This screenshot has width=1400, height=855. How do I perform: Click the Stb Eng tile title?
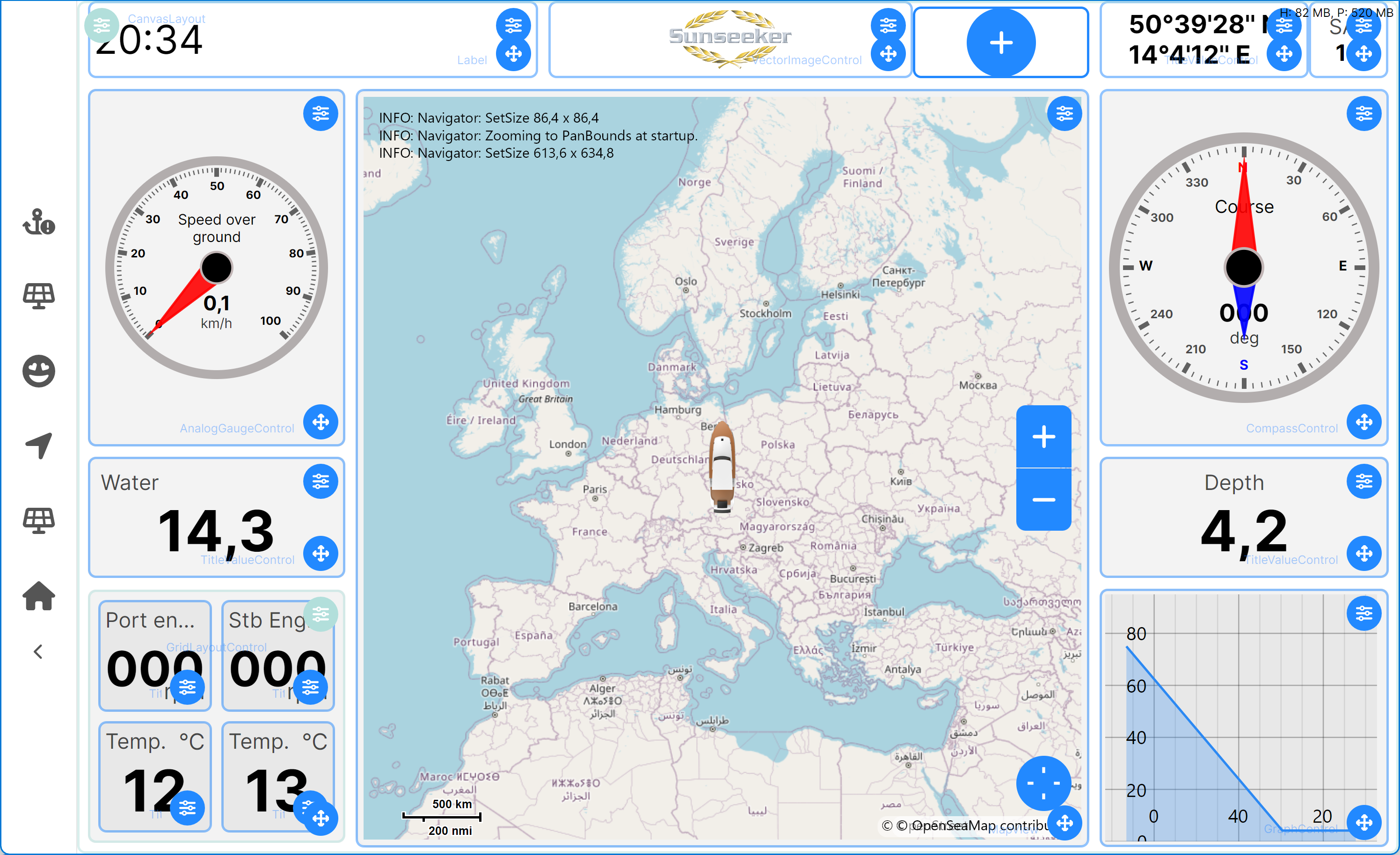[x=267, y=620]
